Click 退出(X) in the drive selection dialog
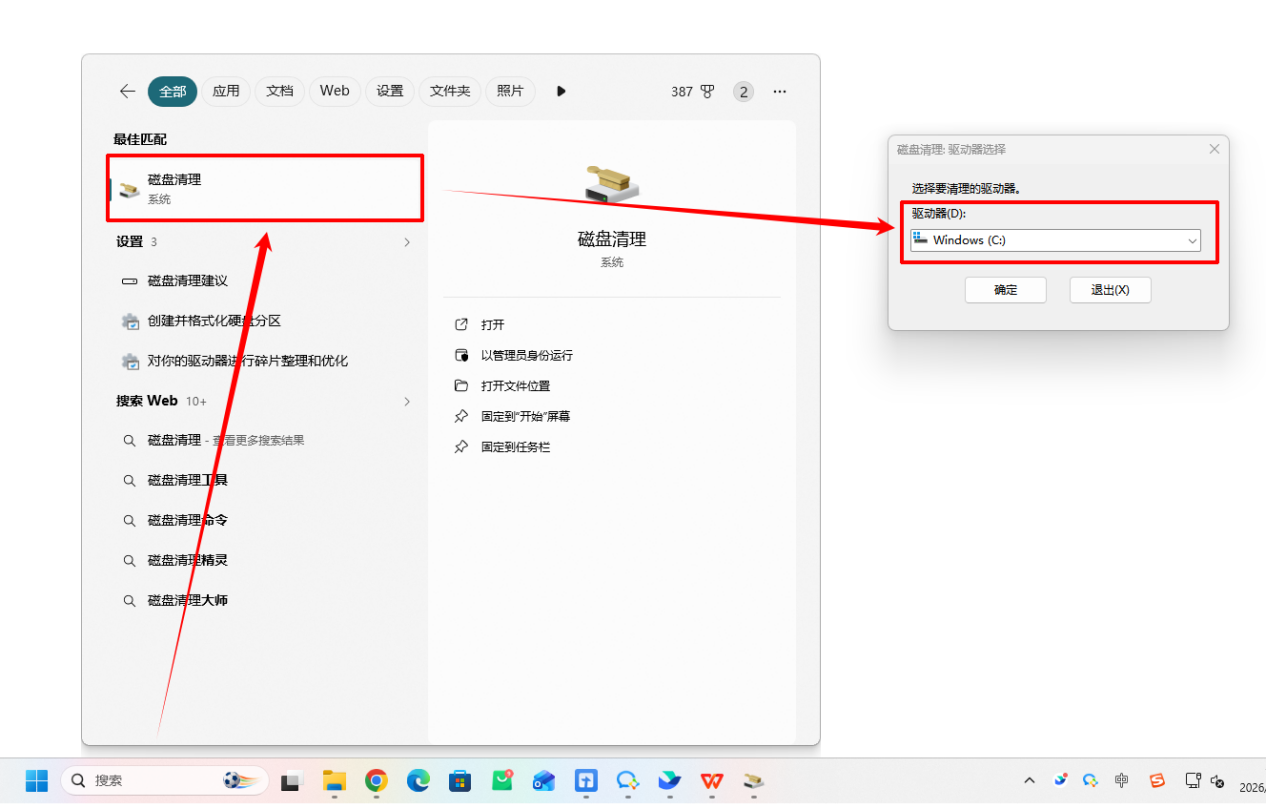Viewport: 1266px width, 809px height. pos(1110,290)
